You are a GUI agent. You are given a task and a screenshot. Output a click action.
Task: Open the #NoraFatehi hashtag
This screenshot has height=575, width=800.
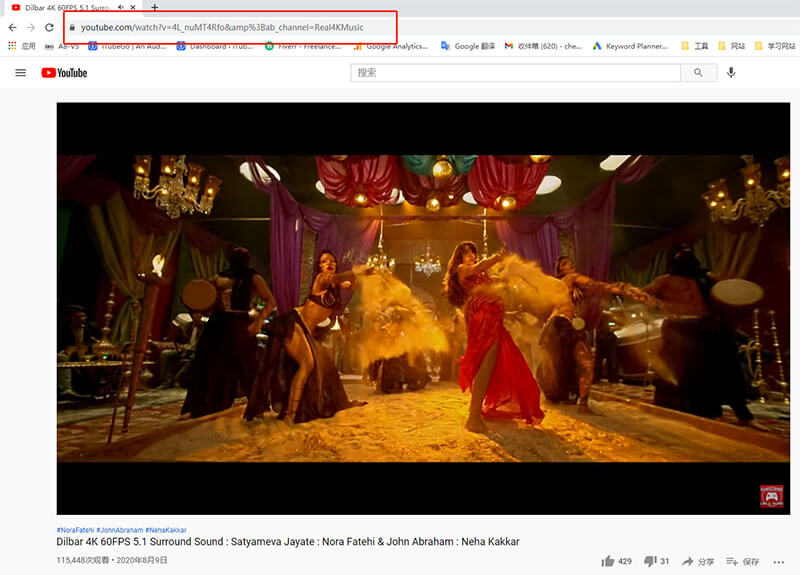pyautogui.click(x=75, y=530)
